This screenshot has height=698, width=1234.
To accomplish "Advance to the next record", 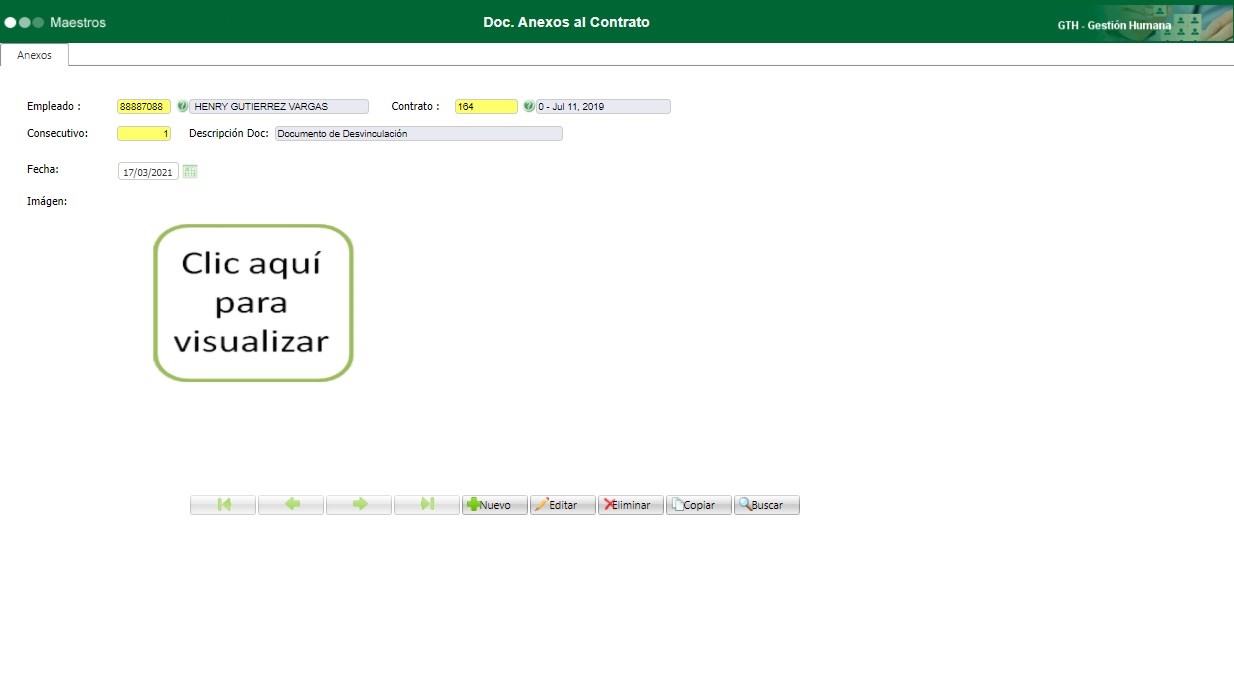I will click(x=358, y=504).
